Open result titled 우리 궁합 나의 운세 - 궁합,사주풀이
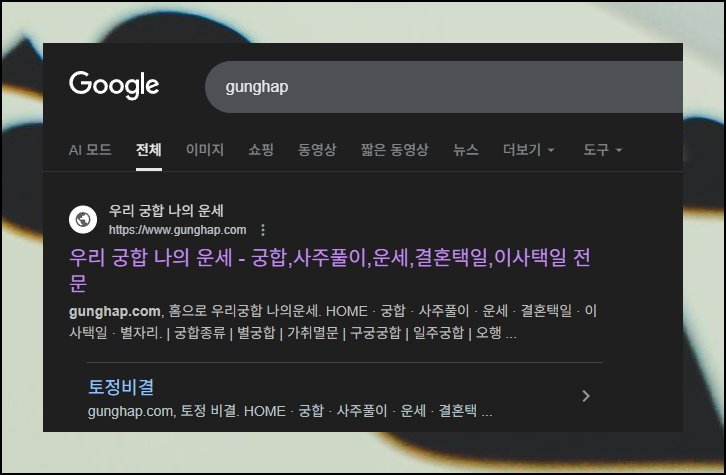Screen dimensions: 726x475 (330, 269)
